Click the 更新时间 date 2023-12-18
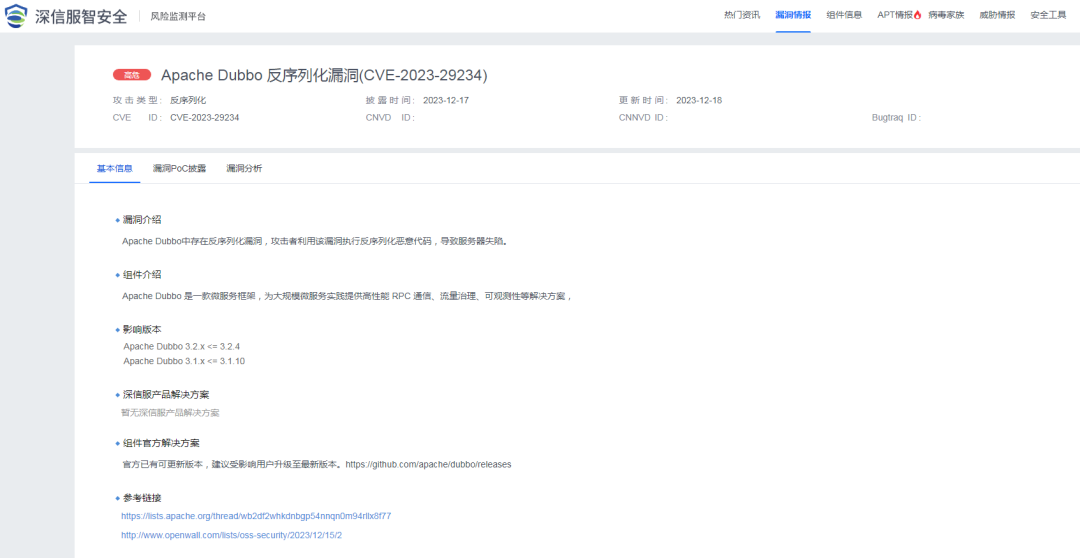Viewport: 1080px width, 558px height. [699, 101]
